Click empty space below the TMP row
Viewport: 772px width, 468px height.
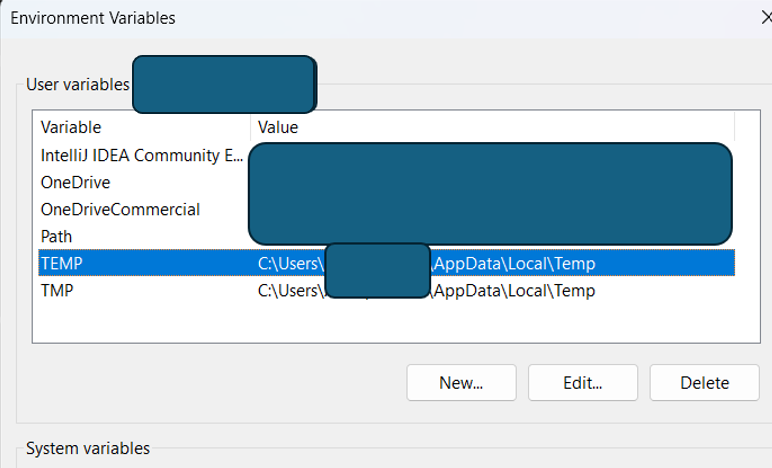point(380,322)
